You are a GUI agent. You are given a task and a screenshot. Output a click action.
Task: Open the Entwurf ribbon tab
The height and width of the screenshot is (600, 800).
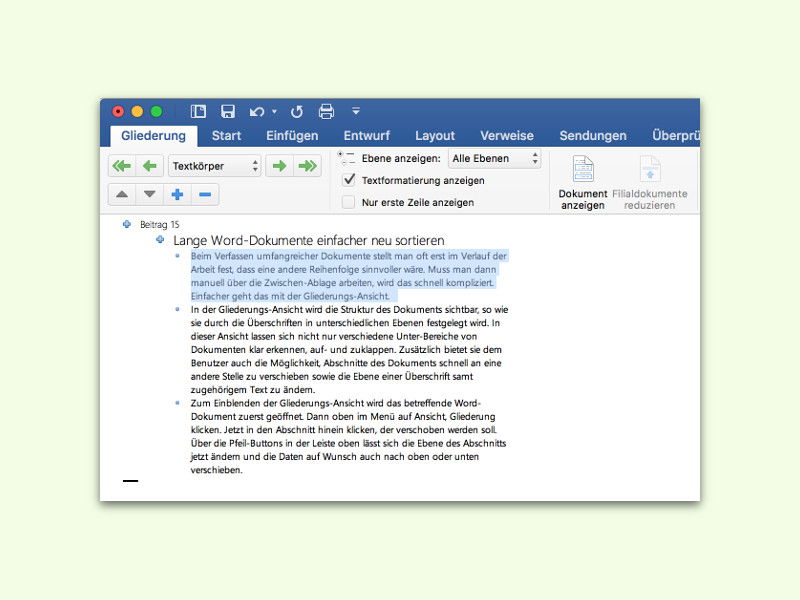[x=366, y=136]
